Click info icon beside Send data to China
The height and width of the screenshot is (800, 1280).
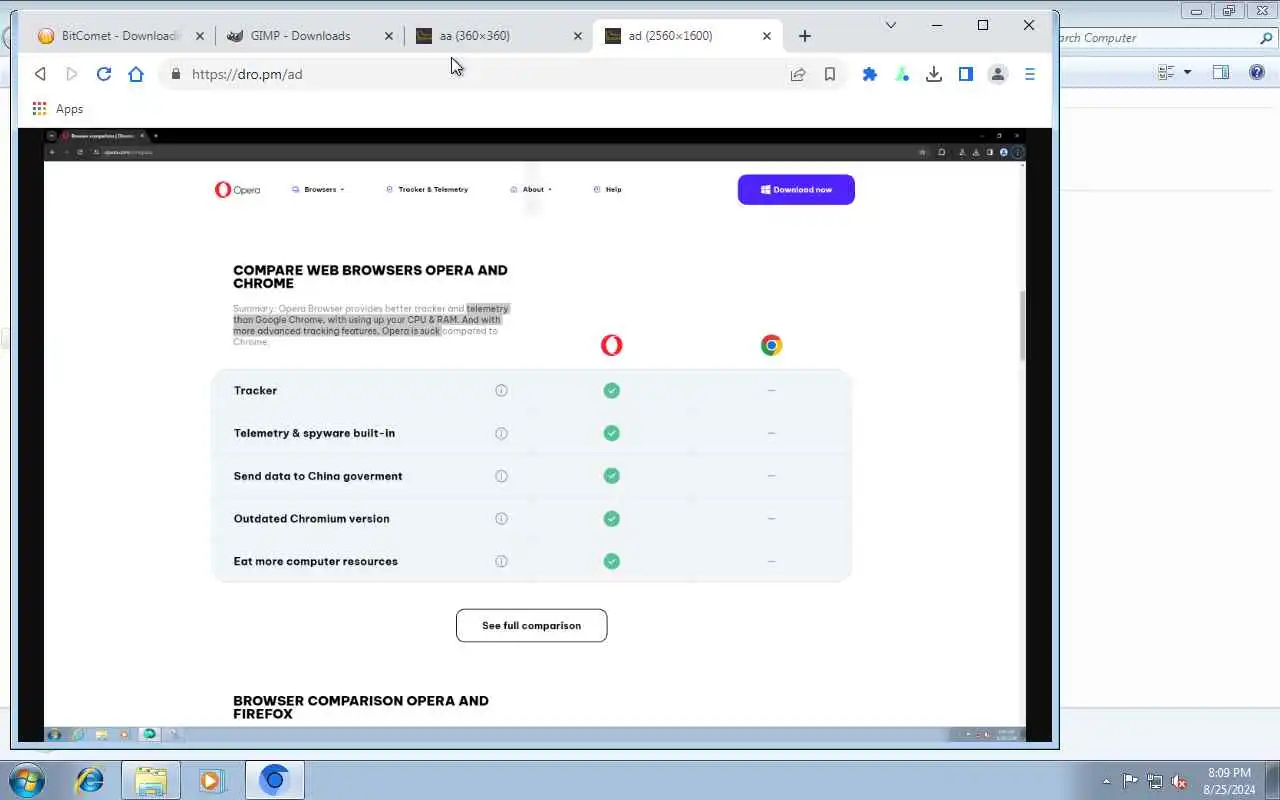pyautogui.click(x=501, y=476)
